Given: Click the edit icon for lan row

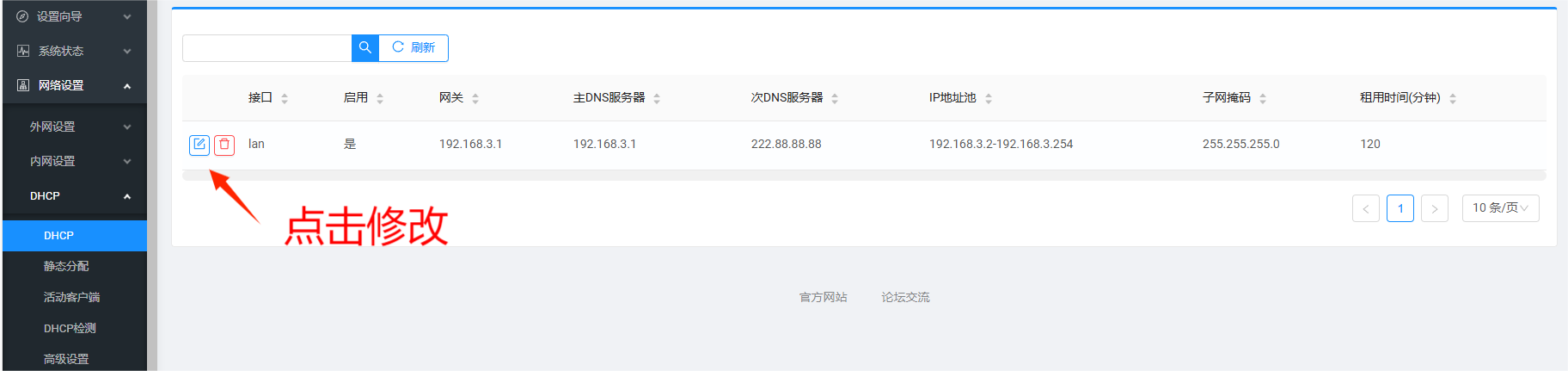Looking at the screenshot, I should tap(199, 145).
